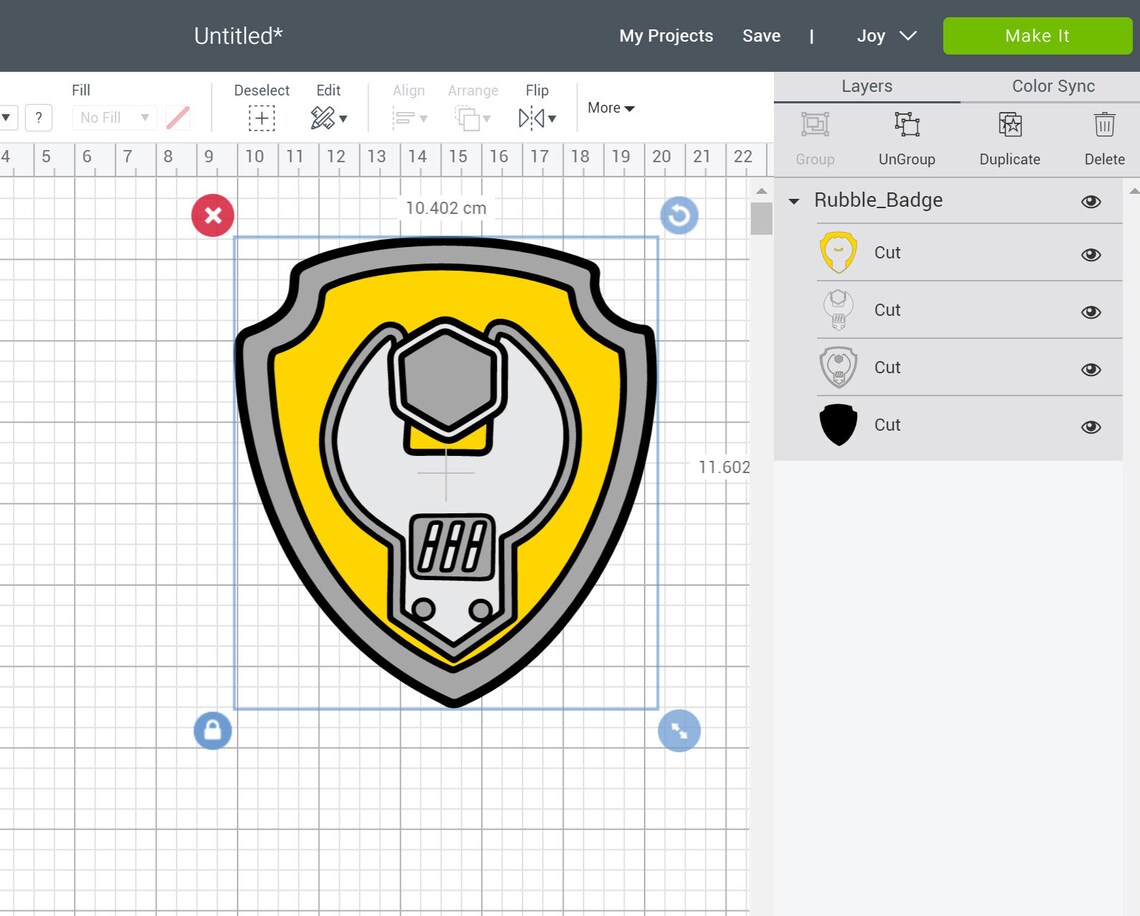The width and height of the screenshot is (1140, 916).
Task: Open the No Fill dropdown
Action: (x=114, y=117)
